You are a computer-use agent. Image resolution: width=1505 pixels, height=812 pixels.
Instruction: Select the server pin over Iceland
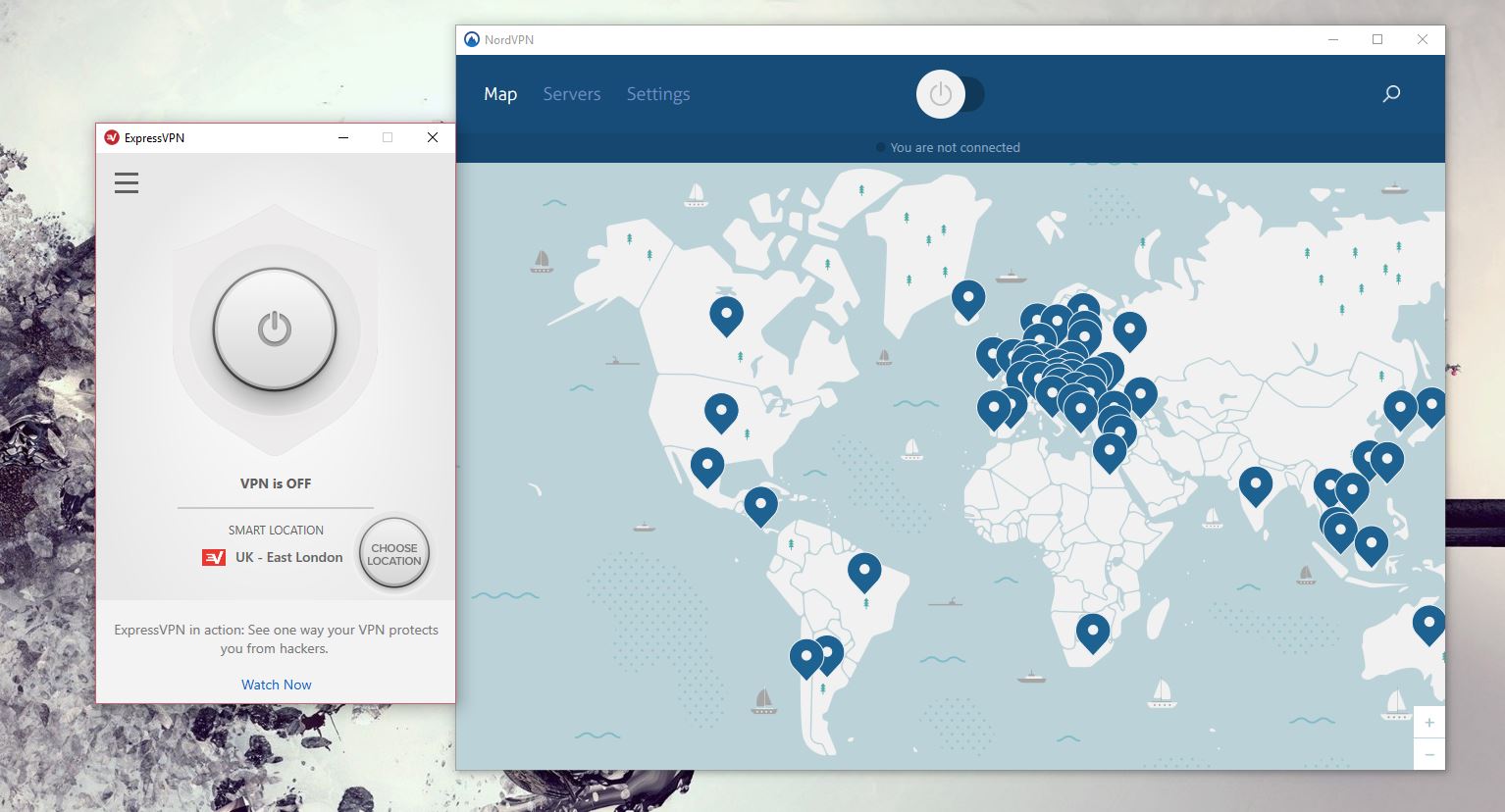point(968,298)
